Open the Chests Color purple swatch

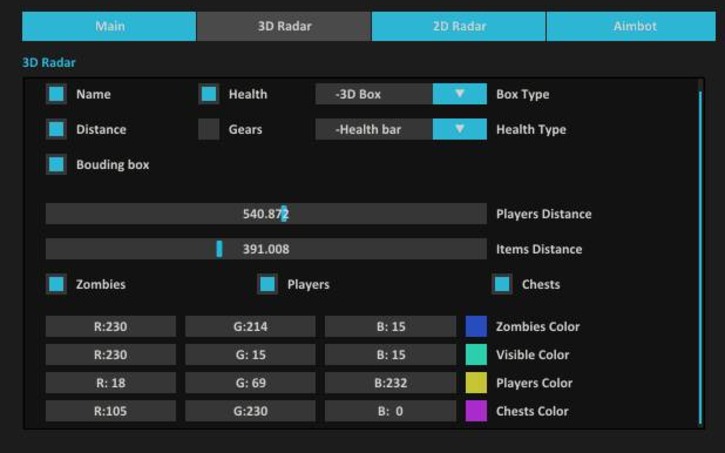(476, 411)
